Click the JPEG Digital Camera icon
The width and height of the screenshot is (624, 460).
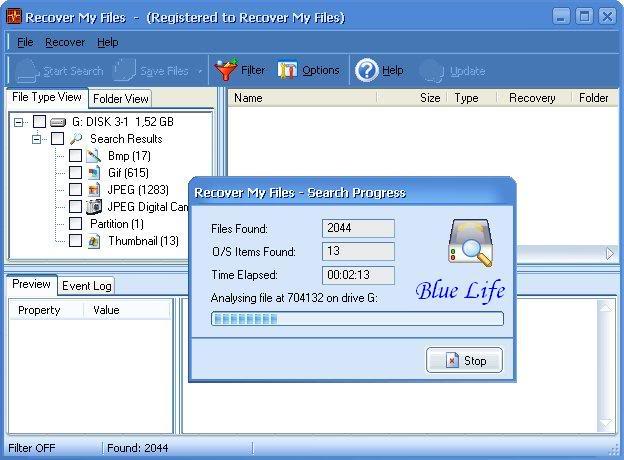pyautogui.click(x=94, y=207)
